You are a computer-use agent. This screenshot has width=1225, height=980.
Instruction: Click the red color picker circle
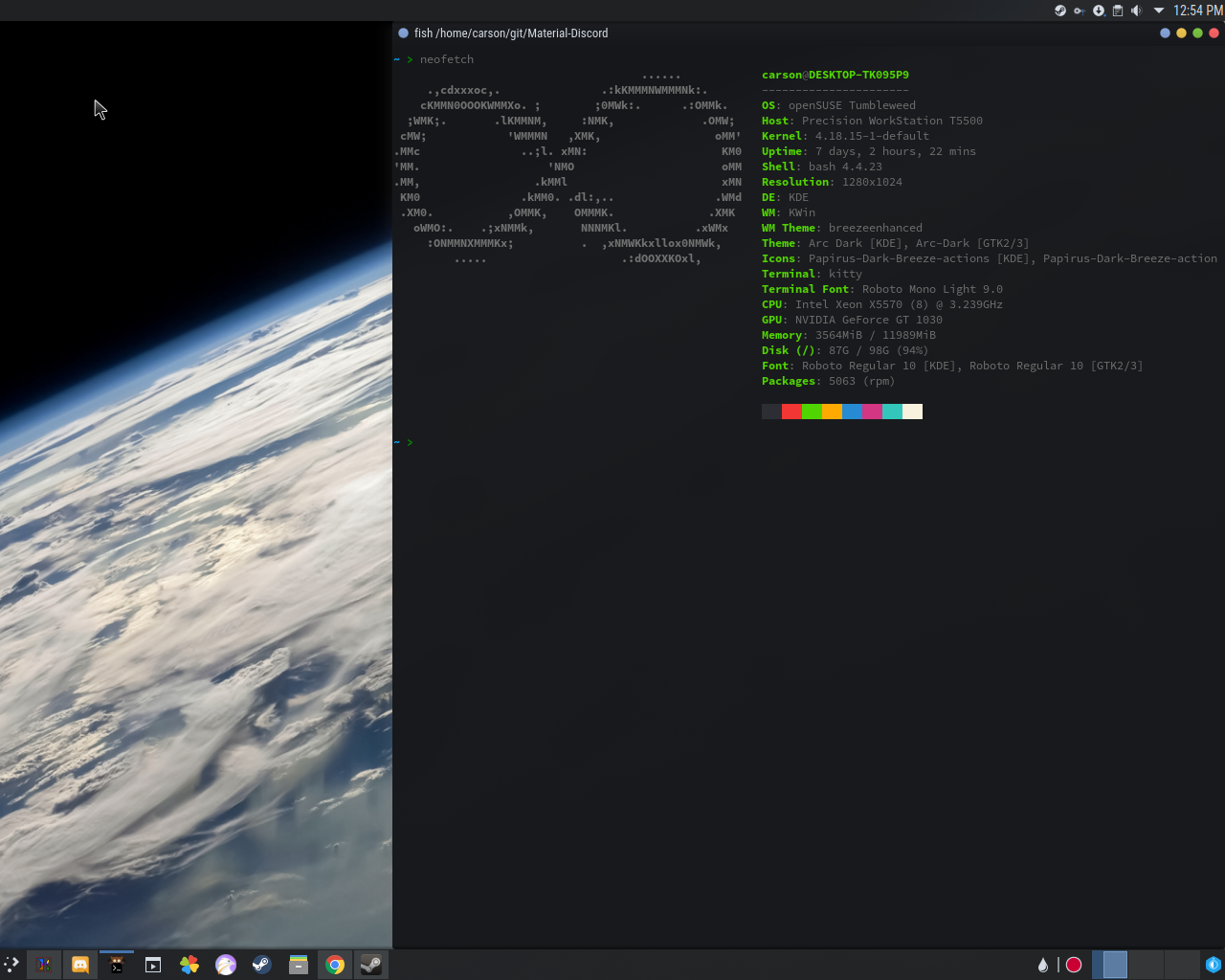point(1074,965)
